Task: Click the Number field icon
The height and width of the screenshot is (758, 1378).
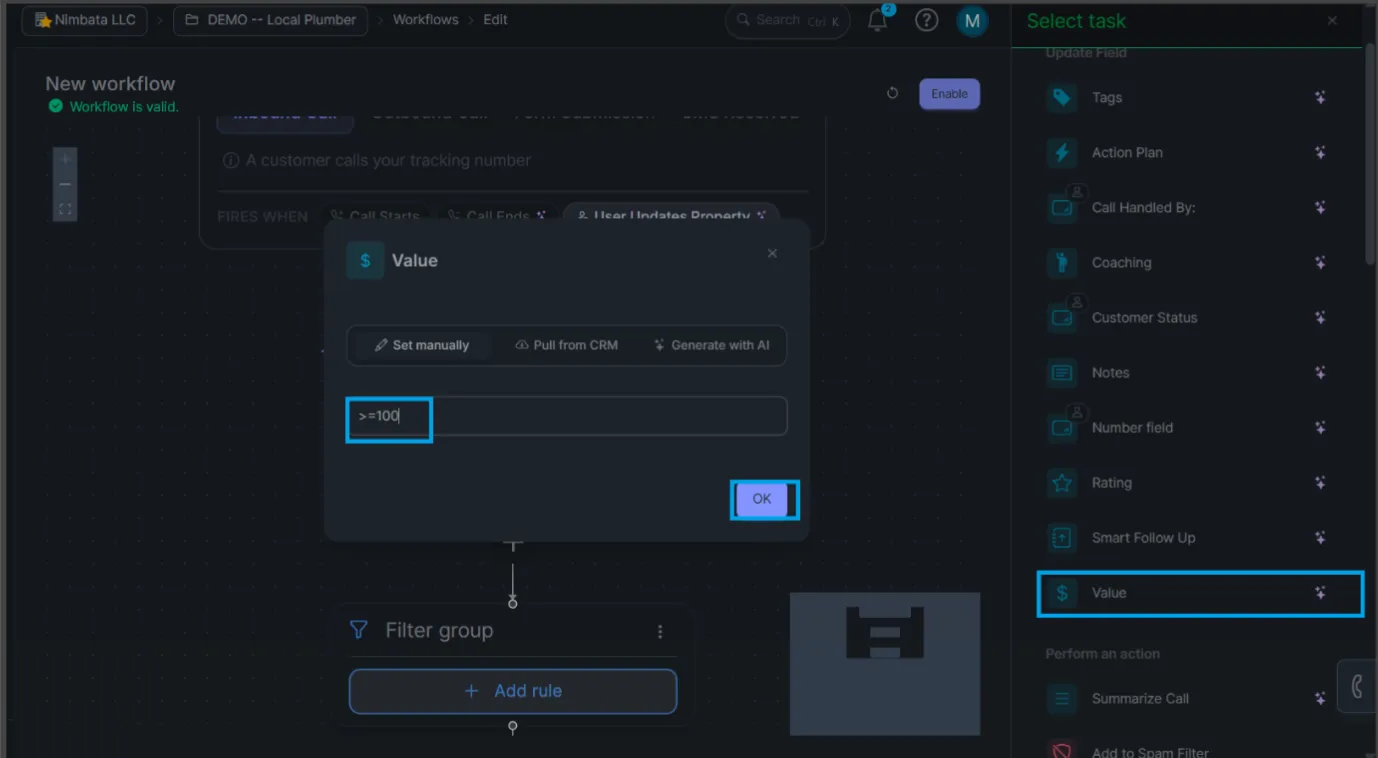Action: (1062, 427)
